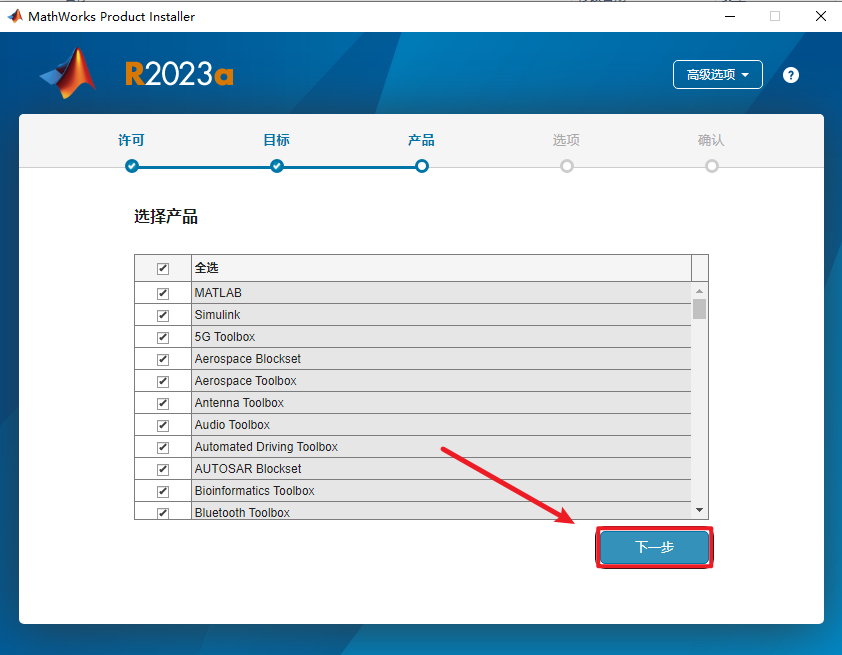Select the Antenna Toolbox row text
This screenshot has width=842, height=655.
pos(239,403)
